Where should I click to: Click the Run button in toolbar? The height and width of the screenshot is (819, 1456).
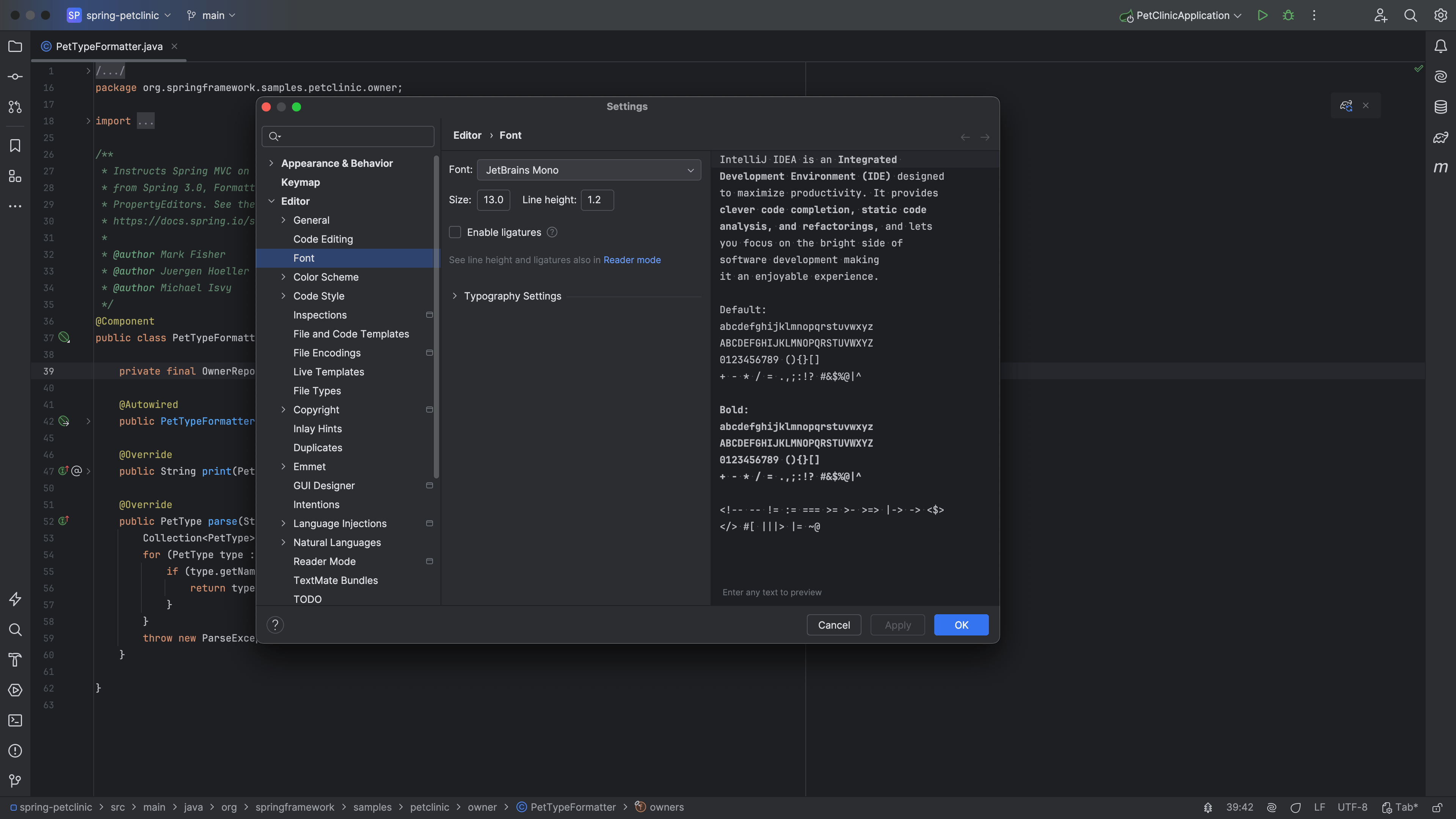[x=1263, y=15]
